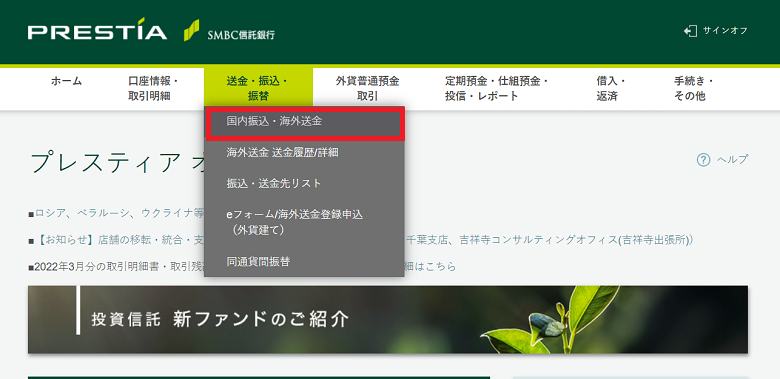Open the 借入・返済 navigation menu
This screenshot has width=780, height=379.
610,89
